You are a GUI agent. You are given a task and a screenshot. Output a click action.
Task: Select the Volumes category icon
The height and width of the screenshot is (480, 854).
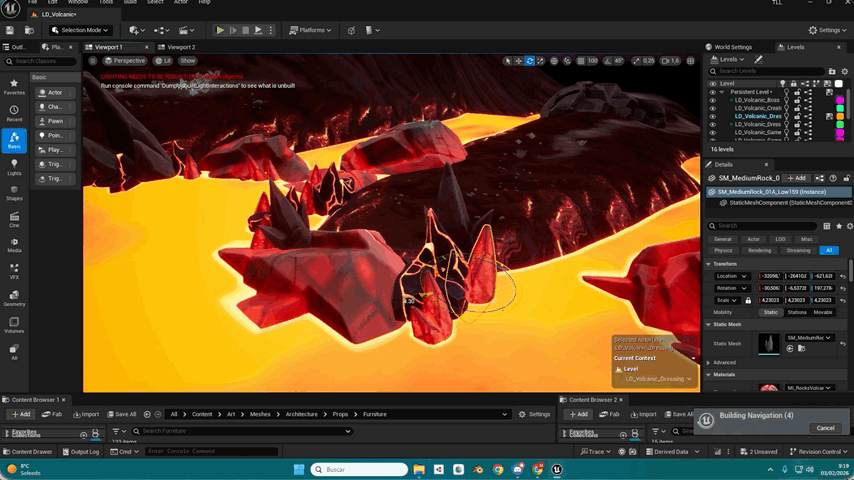coord(14,325)
